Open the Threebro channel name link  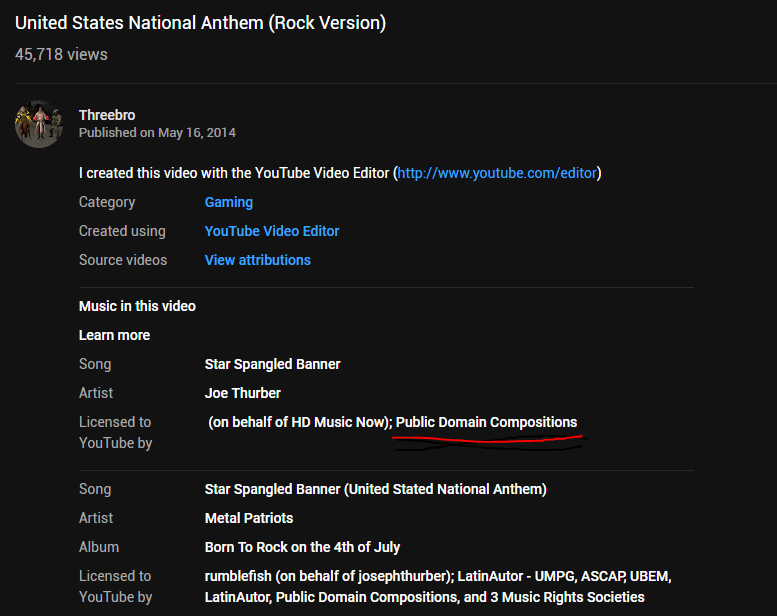tap(107, 115)
